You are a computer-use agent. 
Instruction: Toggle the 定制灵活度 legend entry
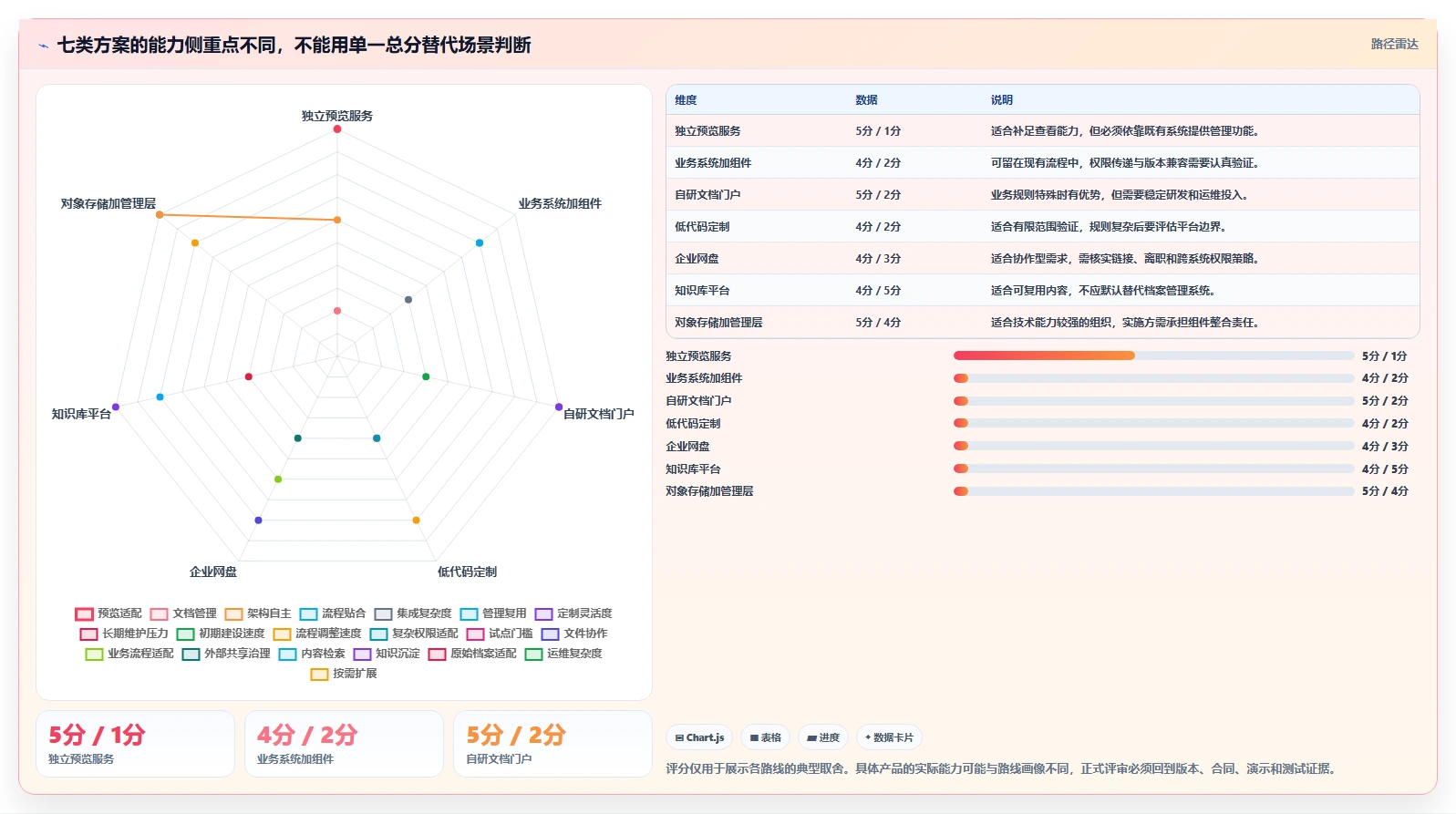click(x=573, y=613)
